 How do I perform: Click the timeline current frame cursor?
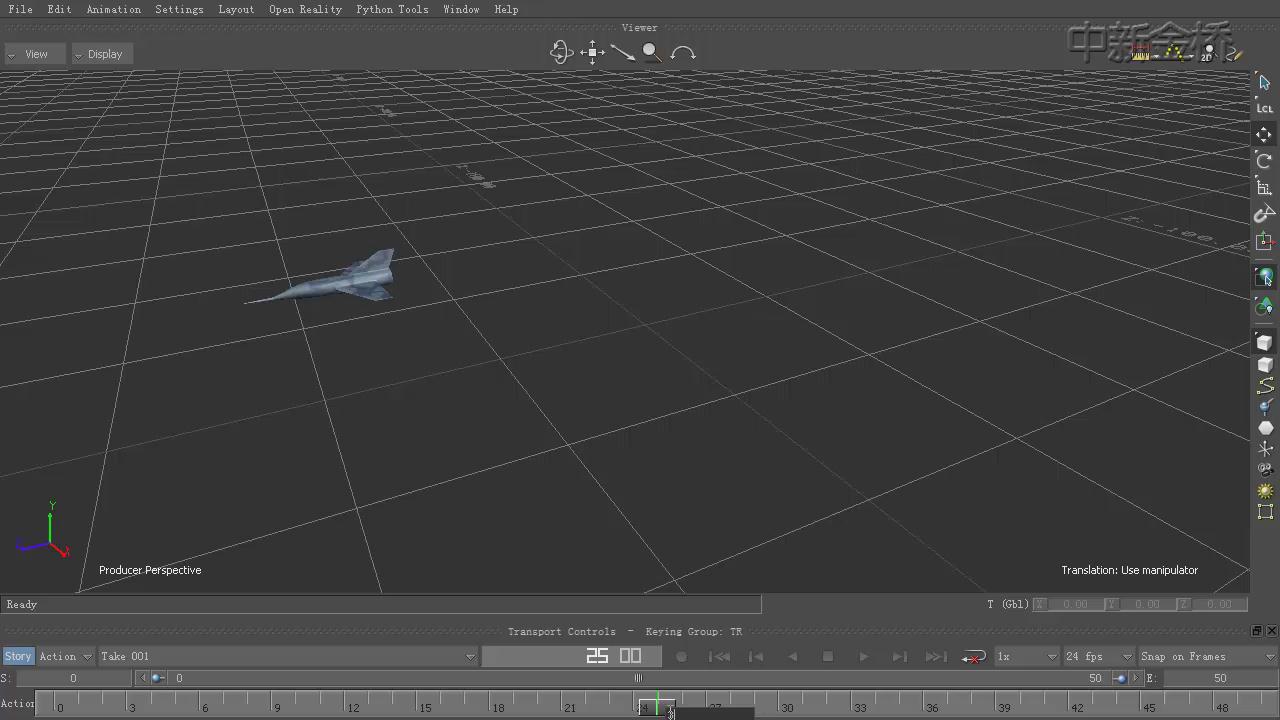click(x=657, y=706)
